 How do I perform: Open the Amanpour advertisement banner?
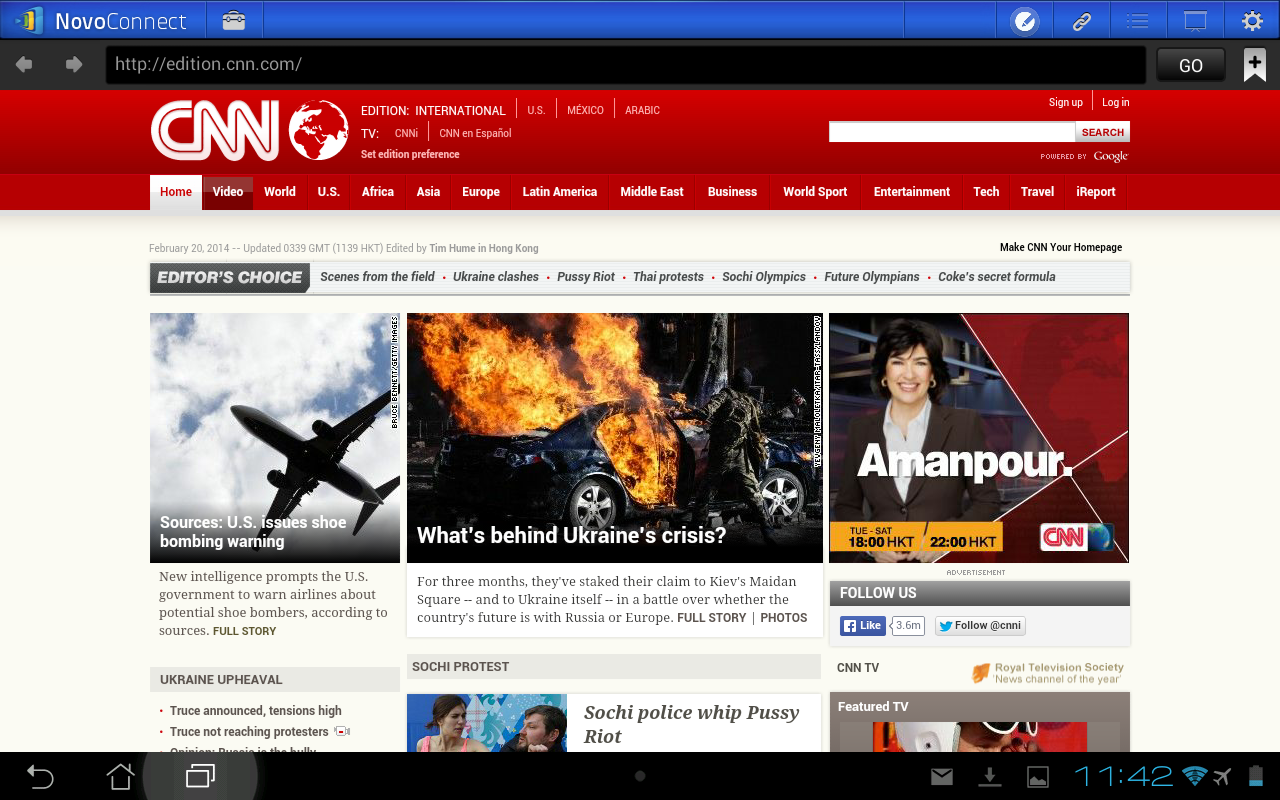979,438
